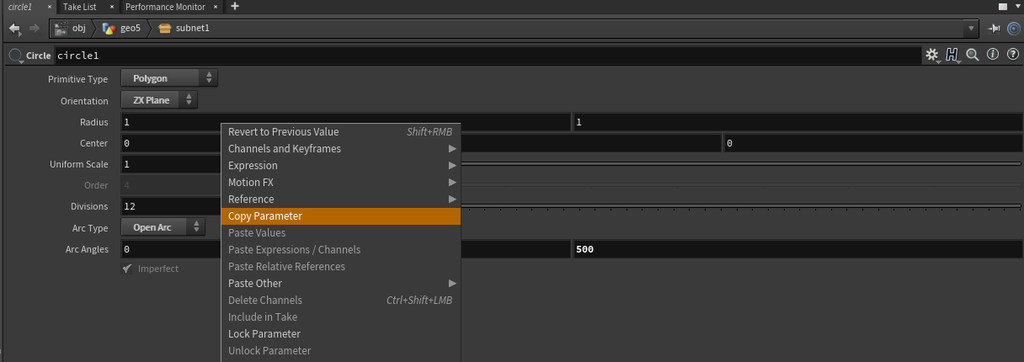Open the Expression submenu
Image resolution: width=1024 pixels, height=362 pixels.
pos(341,166)
